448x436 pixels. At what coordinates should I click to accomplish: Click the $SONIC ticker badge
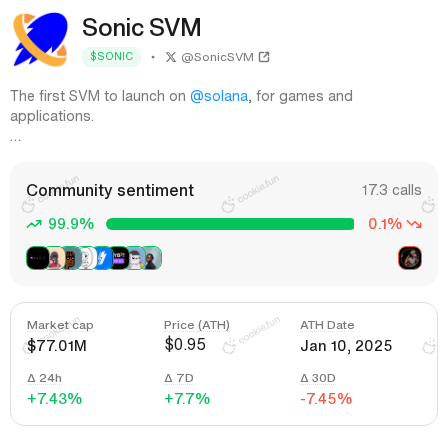(111, 57)
